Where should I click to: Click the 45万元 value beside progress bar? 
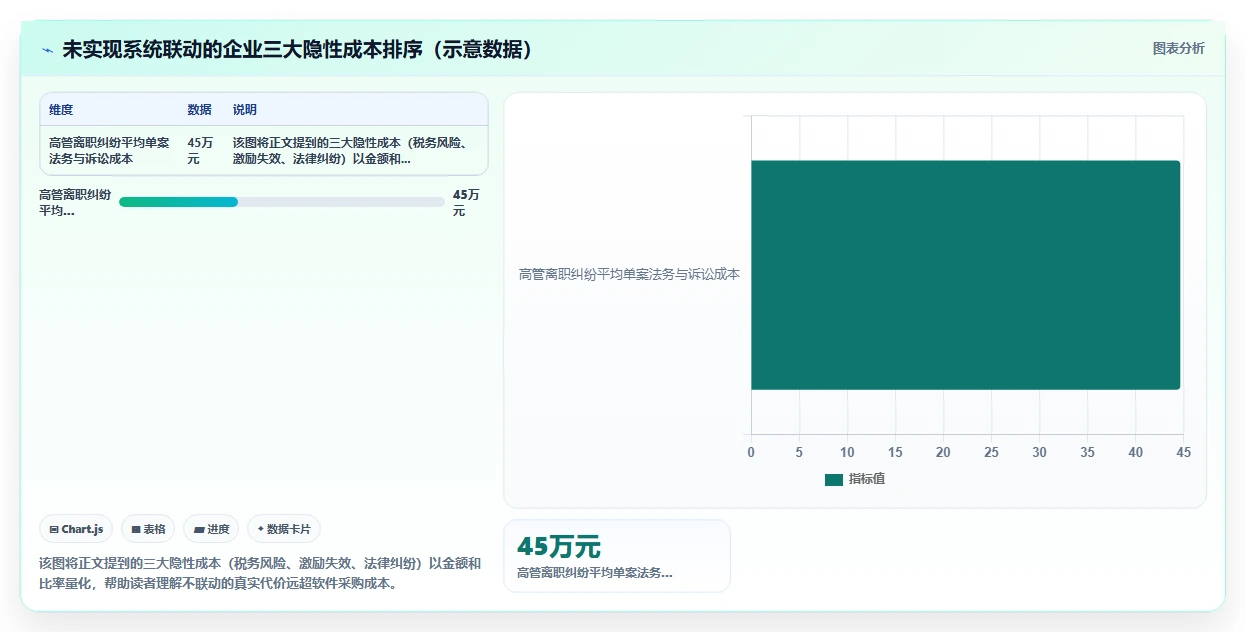pos(466,203)
